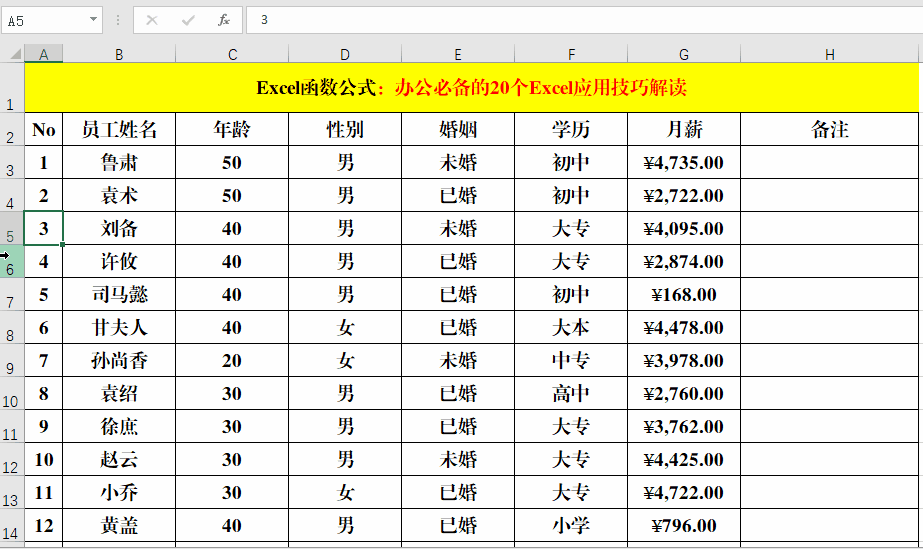Screen dimensions: 923x549
Task: Select column E header
Action: (458, 55)
